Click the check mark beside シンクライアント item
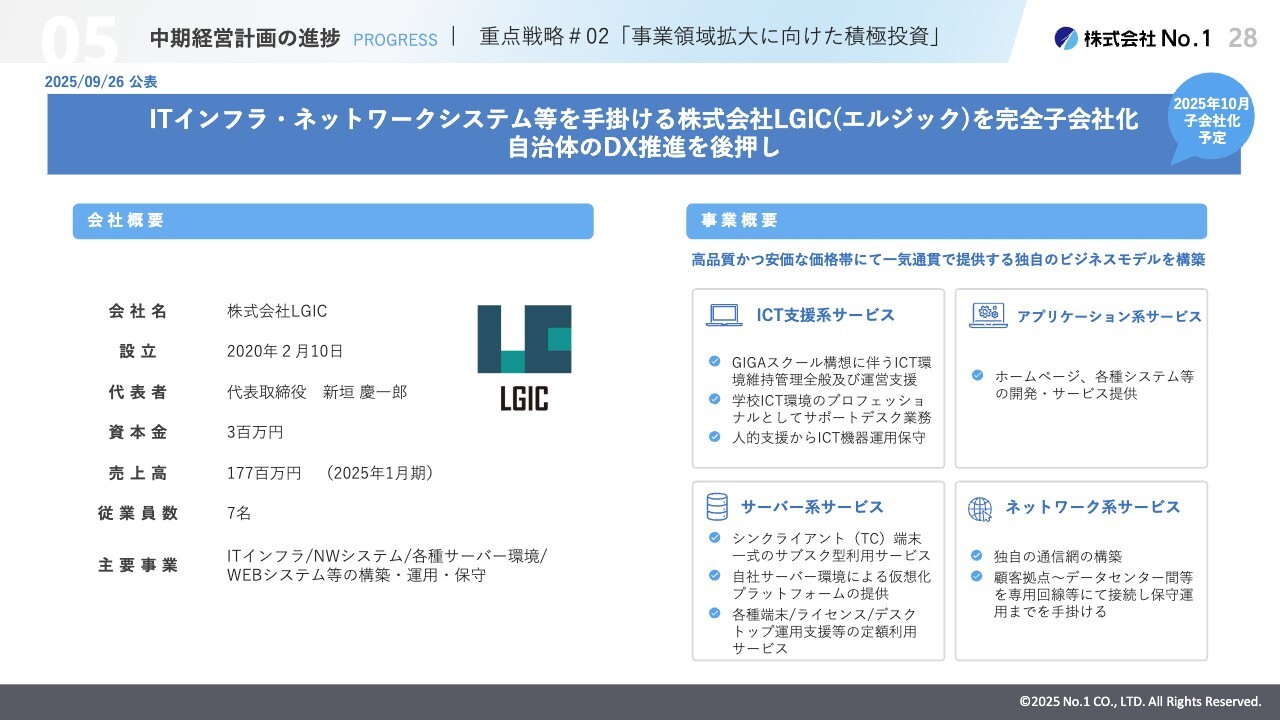This screenshot has width=1280, height=720. point(714,537)
